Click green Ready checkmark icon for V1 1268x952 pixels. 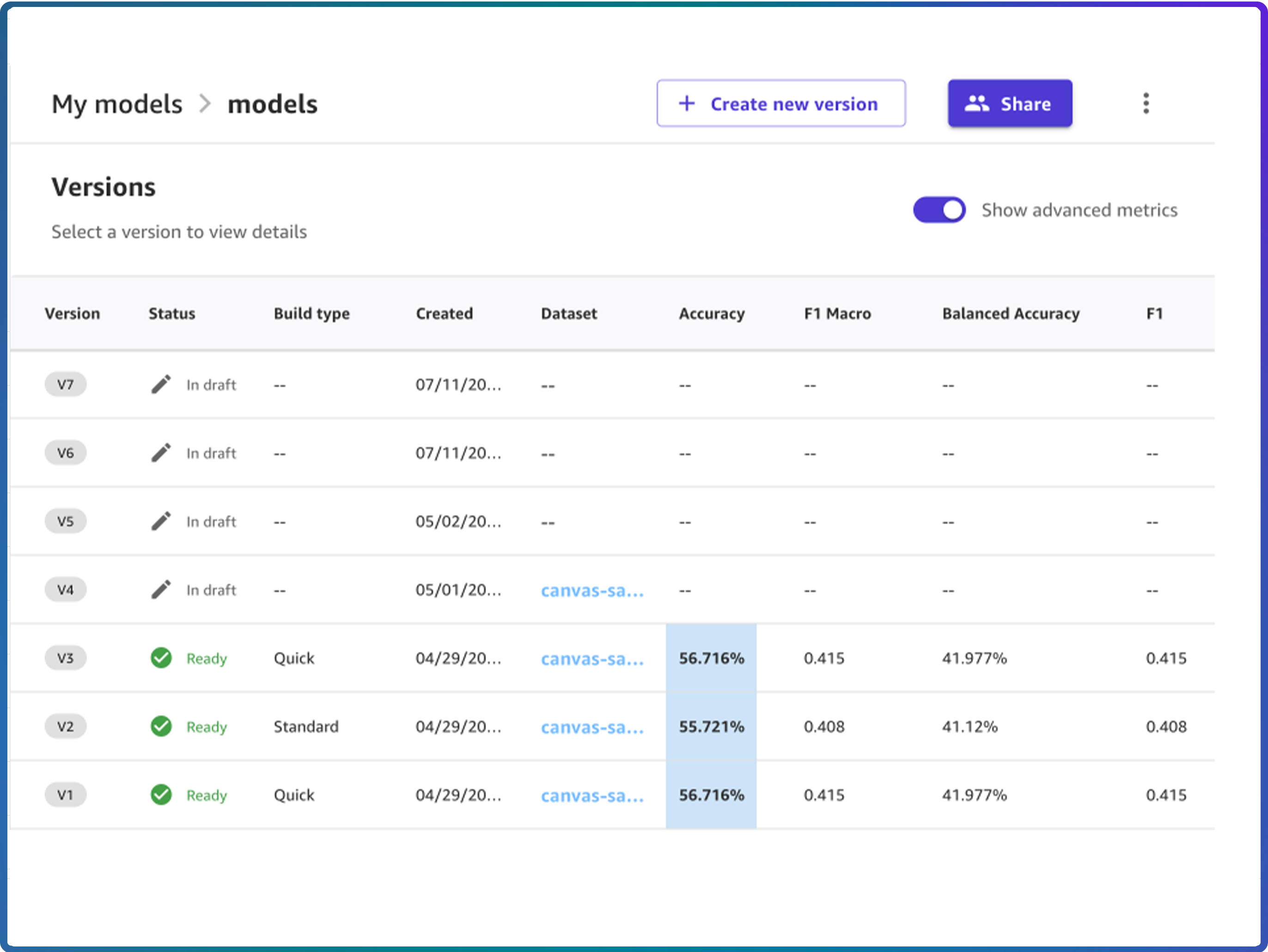161,795
